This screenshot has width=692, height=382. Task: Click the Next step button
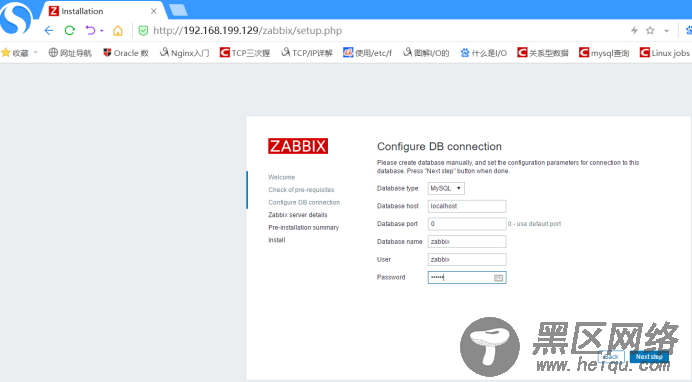coord(649,356)
